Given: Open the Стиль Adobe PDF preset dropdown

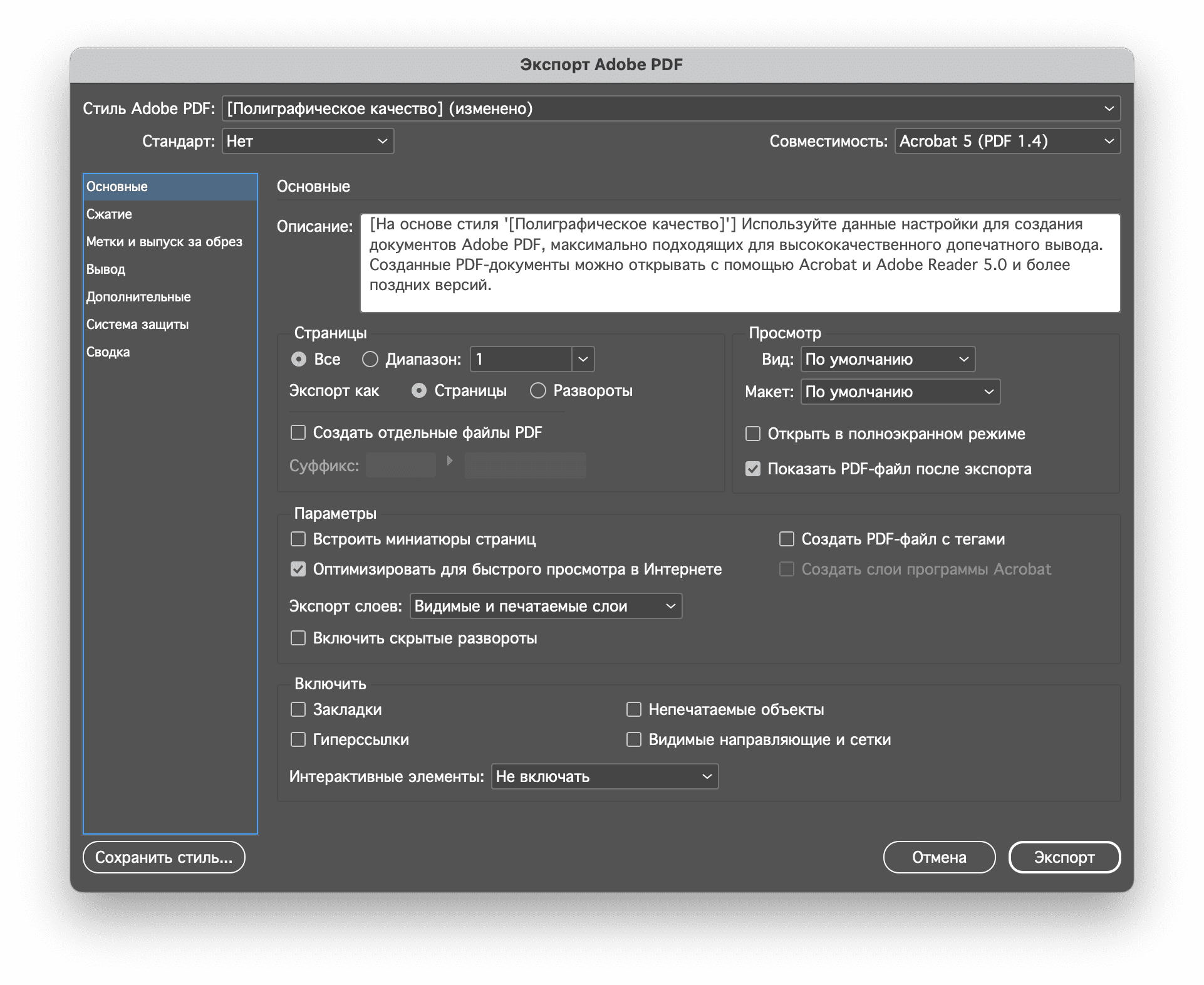Looking at the screenshot, I should (671, 108).
